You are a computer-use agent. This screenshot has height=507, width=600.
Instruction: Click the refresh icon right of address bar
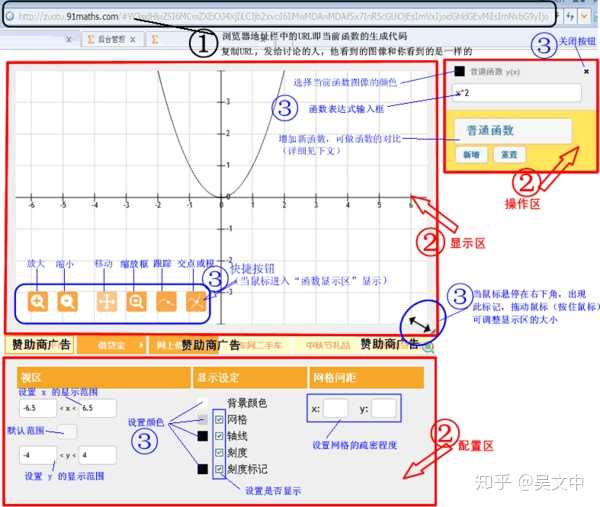click(x=570, y=16)
